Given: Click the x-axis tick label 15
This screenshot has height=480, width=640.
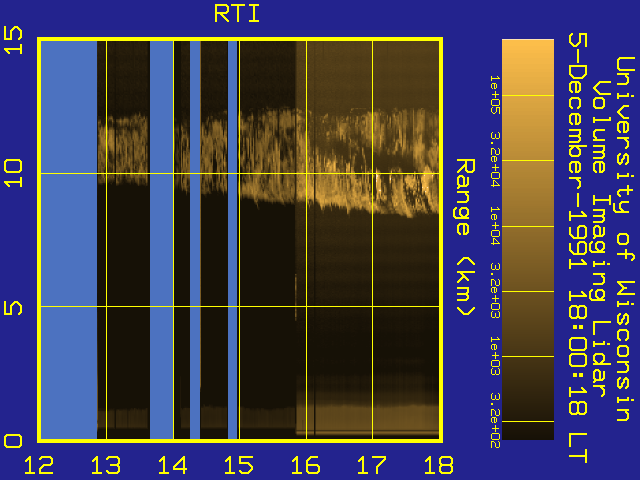Looking at the screenshot, I should (239, 465).
